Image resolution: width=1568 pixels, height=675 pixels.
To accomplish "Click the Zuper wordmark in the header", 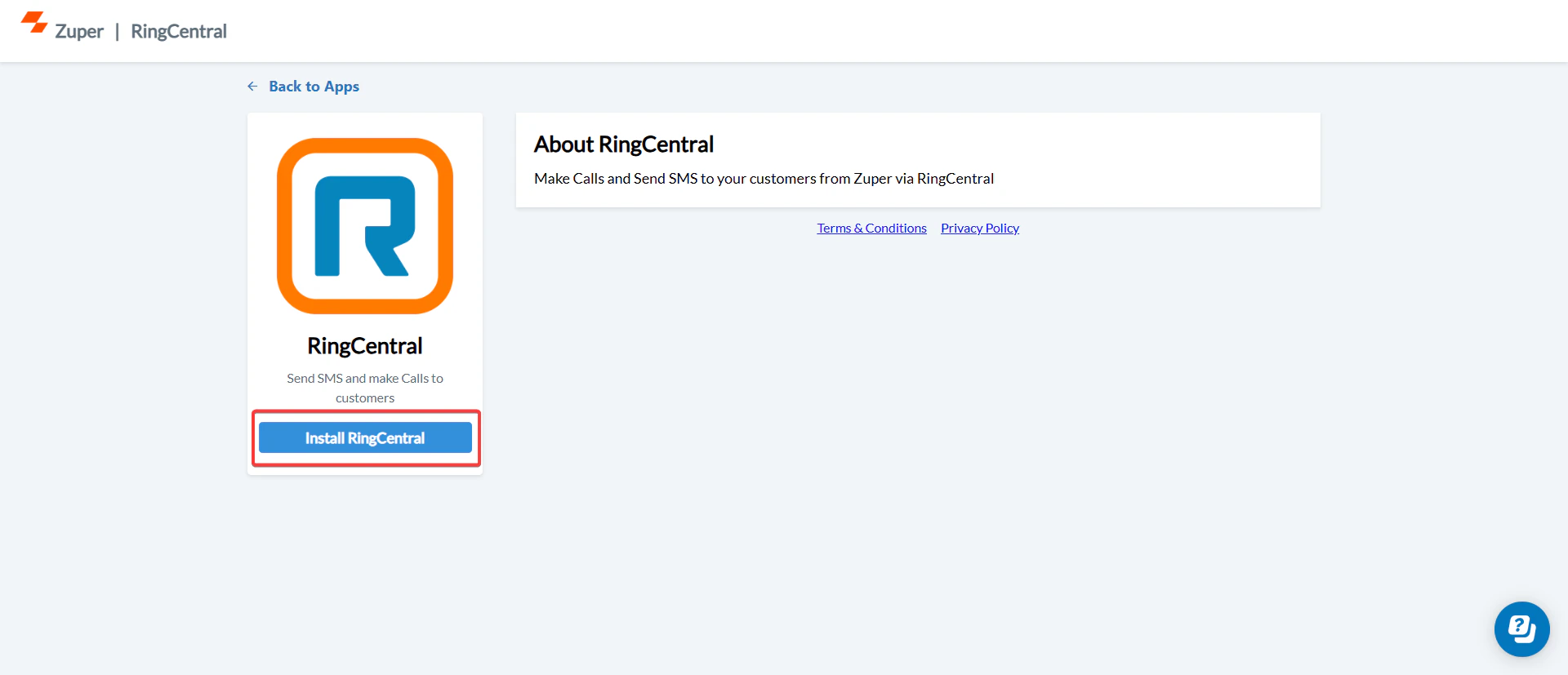I will tap(79, 32).
